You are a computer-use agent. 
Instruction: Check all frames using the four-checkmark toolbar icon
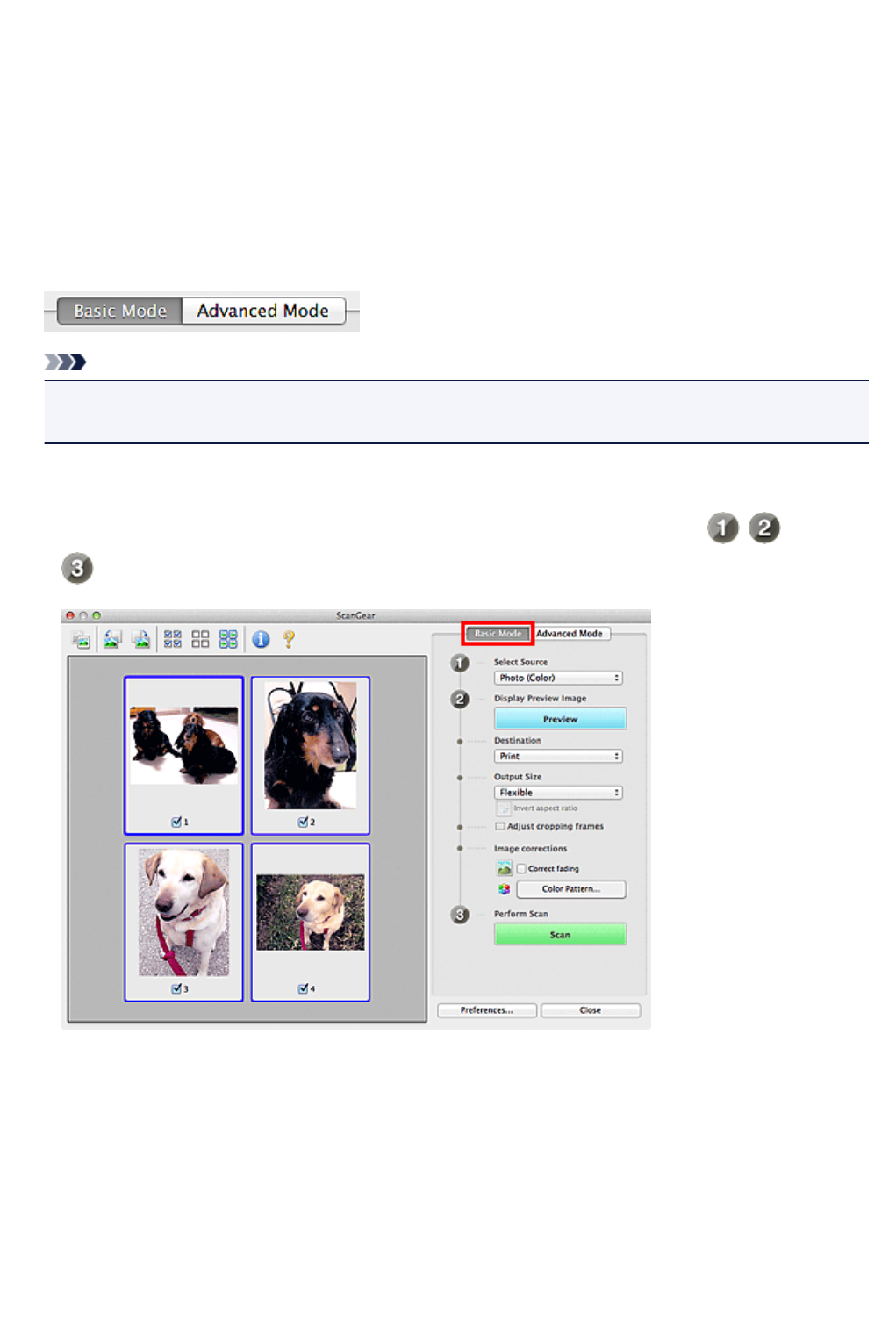[173, 640]
